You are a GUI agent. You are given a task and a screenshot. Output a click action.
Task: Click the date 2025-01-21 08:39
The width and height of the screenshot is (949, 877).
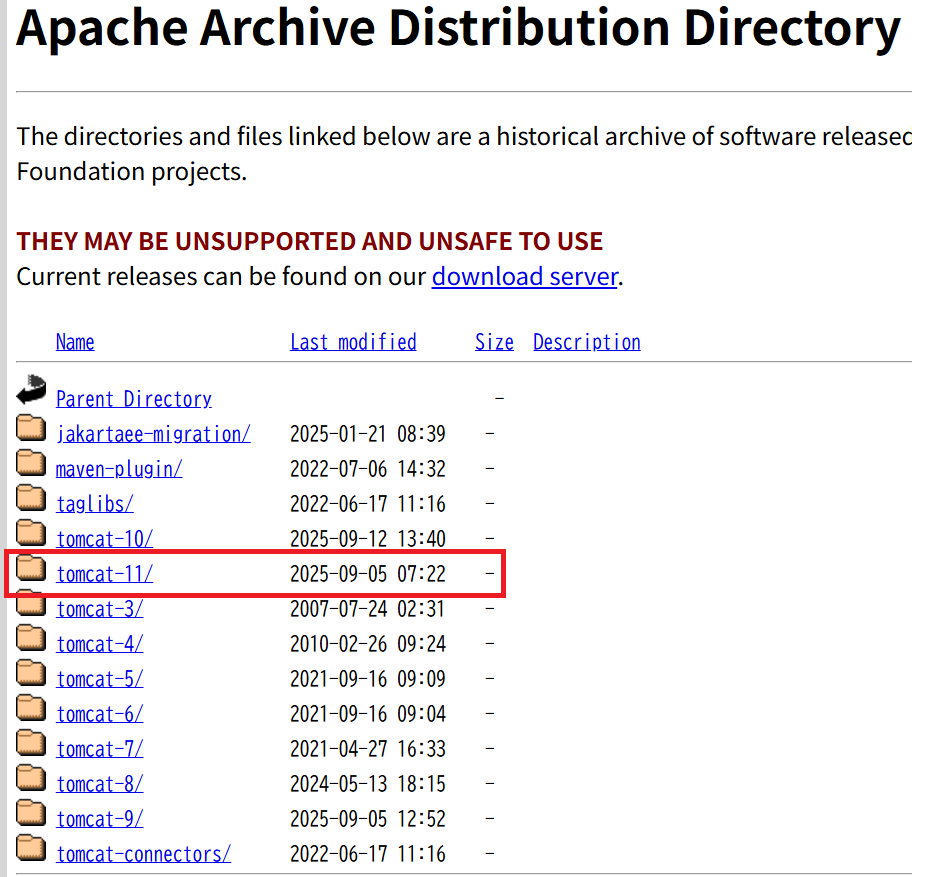(367, 434)
